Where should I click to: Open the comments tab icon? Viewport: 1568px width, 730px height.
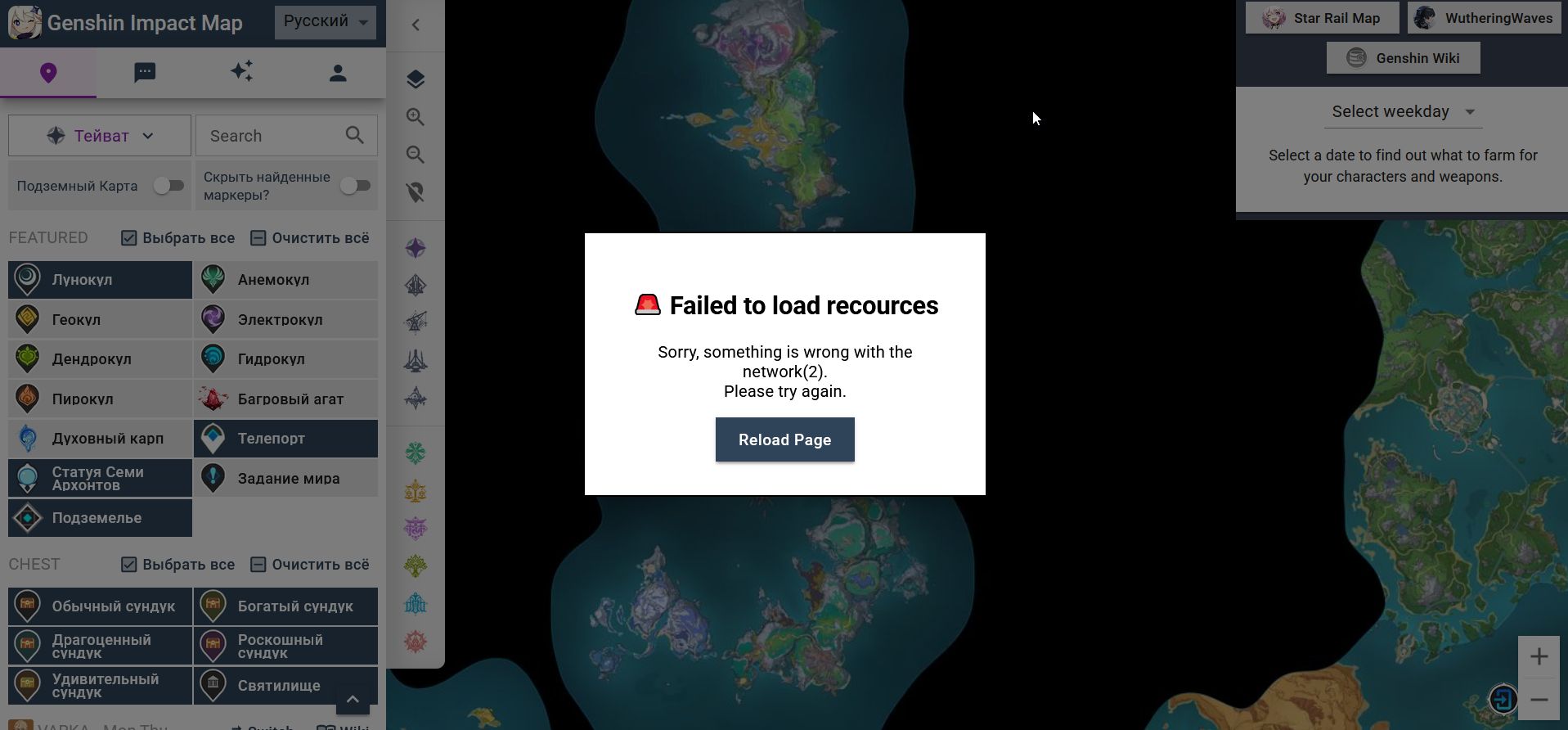click(145, 73)
